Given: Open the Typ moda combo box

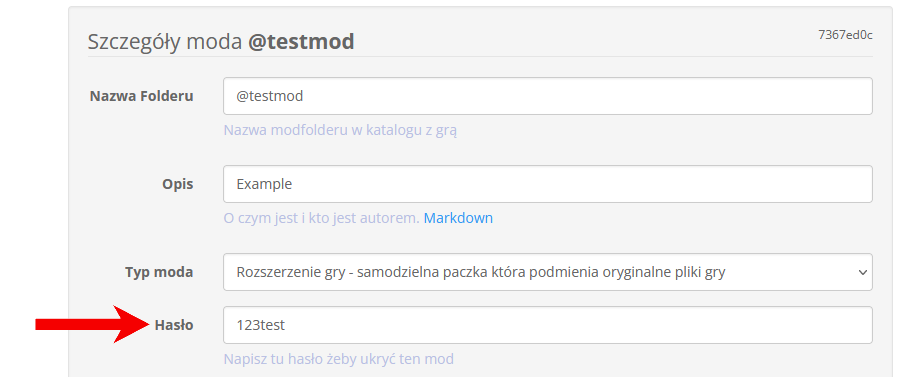Looking at the screenshot, I should click(x=548, y=272).
